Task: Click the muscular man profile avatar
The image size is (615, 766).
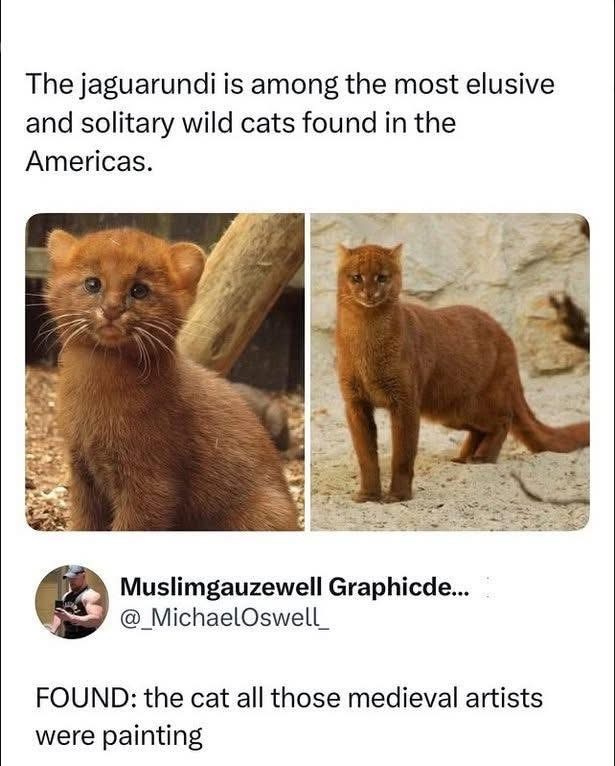Action: (x=71, y=601)
